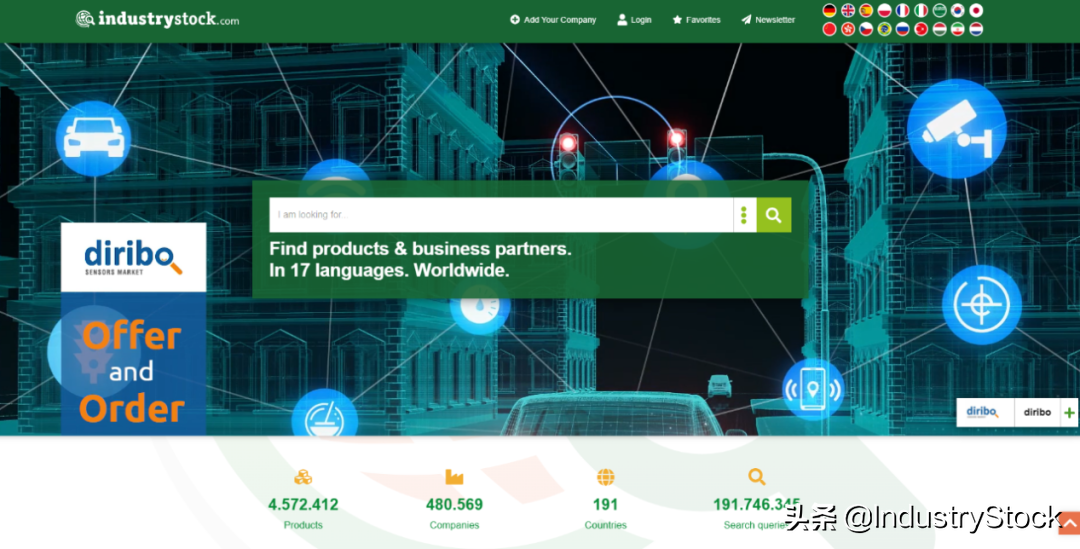This screenshot has width=1080, height=549.
Task: Select the Japanese flag
Action: 976,10
